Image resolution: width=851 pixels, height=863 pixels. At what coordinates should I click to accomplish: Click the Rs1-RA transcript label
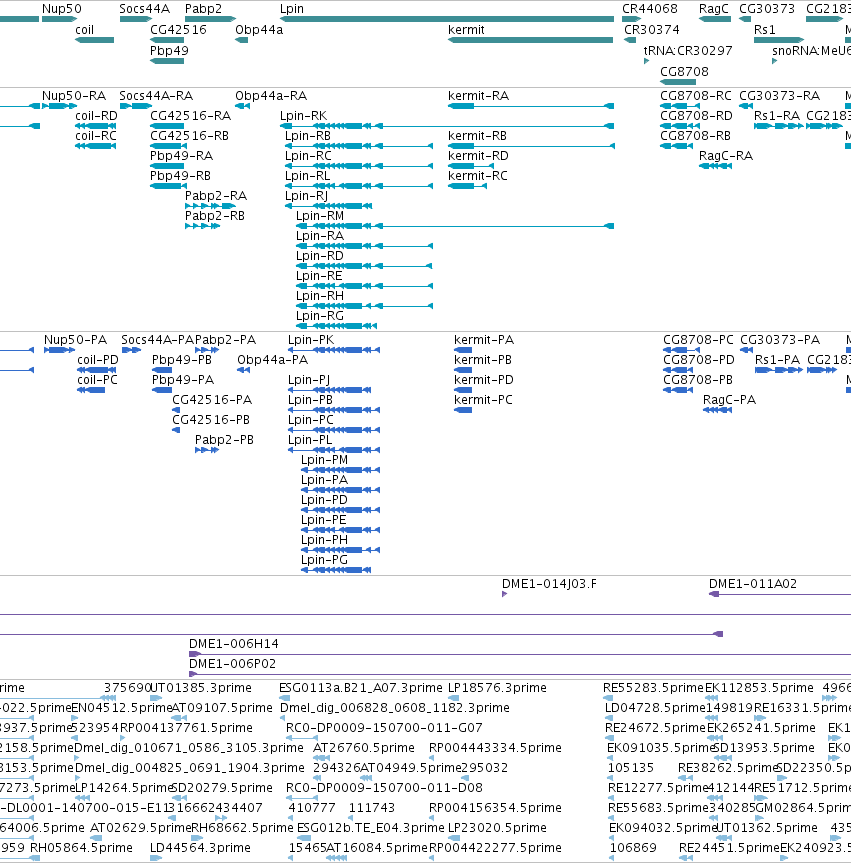(777, 116)
